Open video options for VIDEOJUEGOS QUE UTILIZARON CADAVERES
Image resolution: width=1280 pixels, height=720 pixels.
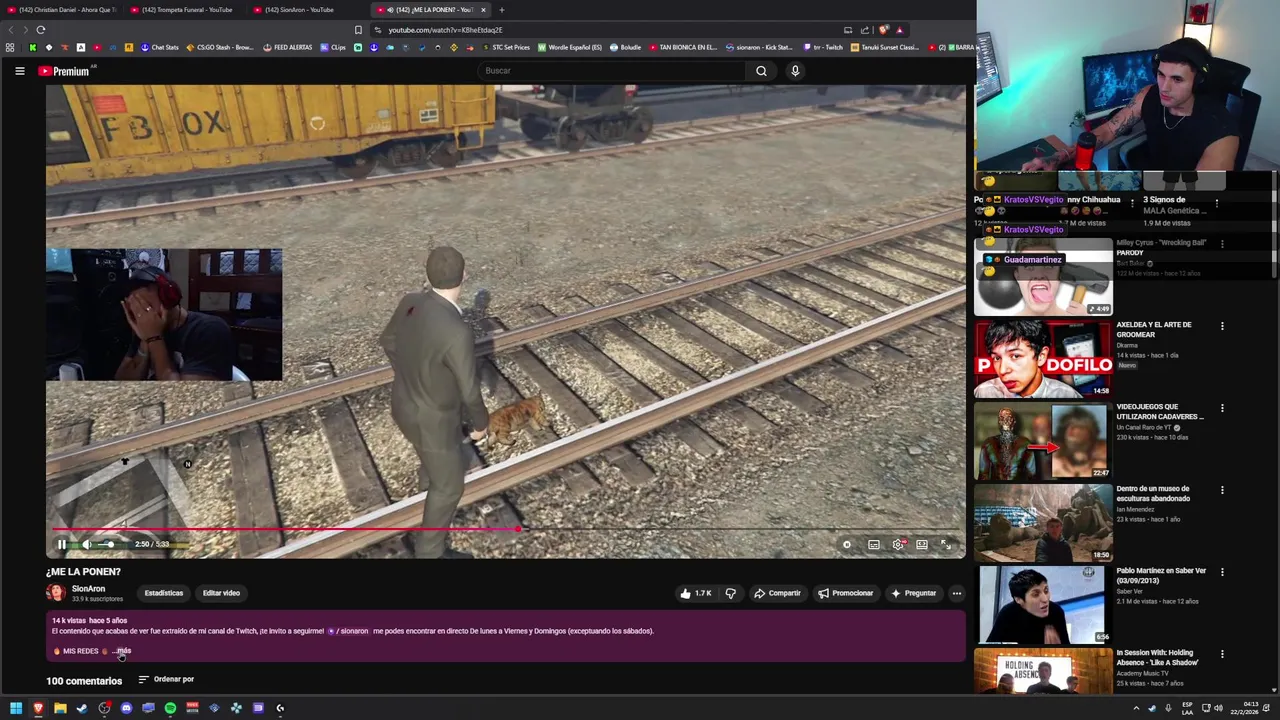1222,408
